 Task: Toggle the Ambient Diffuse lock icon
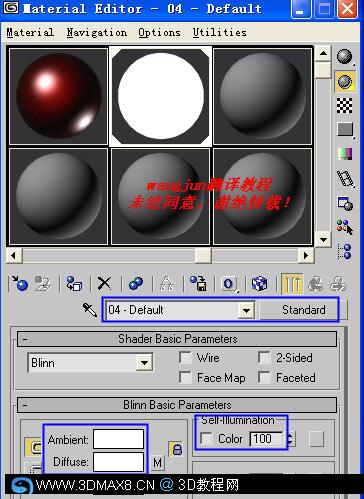(177, 449)
